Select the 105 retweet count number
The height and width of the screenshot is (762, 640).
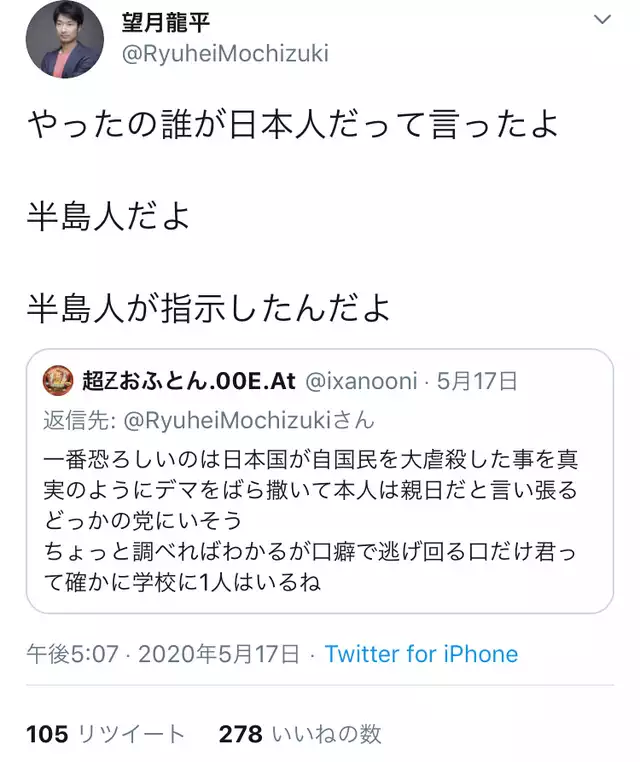coord(47,734)
